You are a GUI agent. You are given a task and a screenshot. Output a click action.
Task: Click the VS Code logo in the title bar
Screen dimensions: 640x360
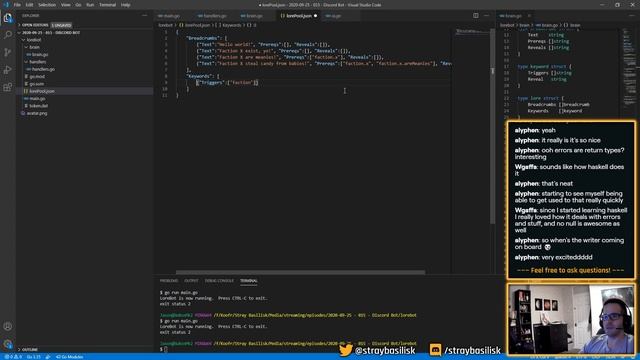click(x=6, y=5)
